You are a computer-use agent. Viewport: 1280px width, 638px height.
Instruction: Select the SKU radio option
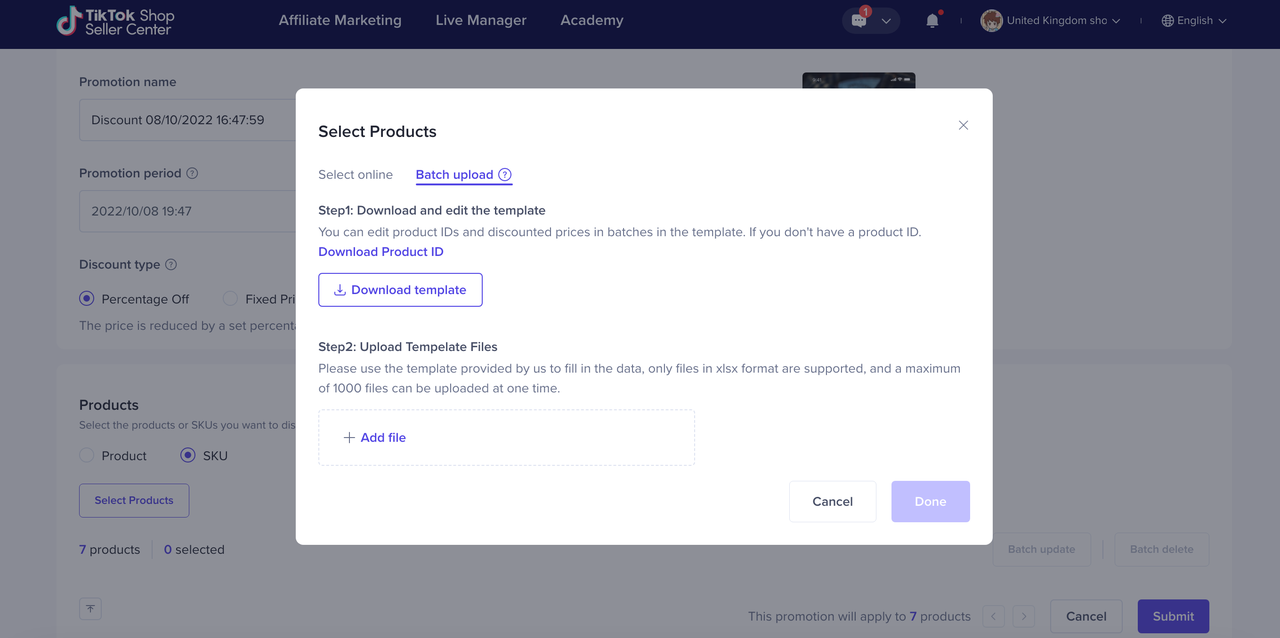188,456
